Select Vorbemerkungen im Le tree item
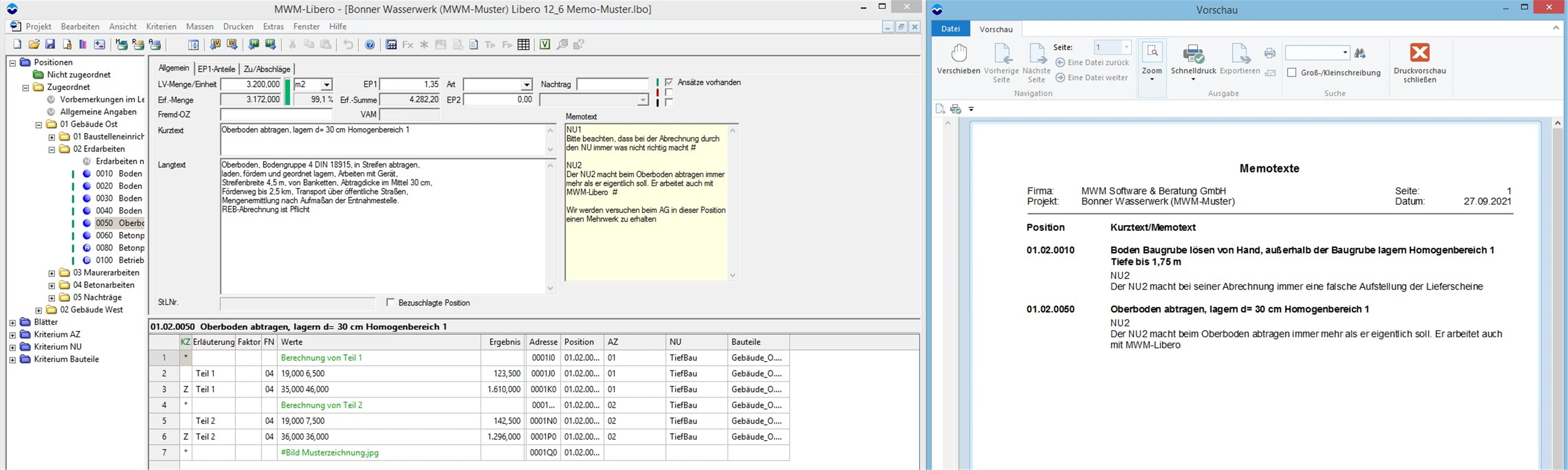Screen dimensions: 1568x470 [x=102, y=99]
